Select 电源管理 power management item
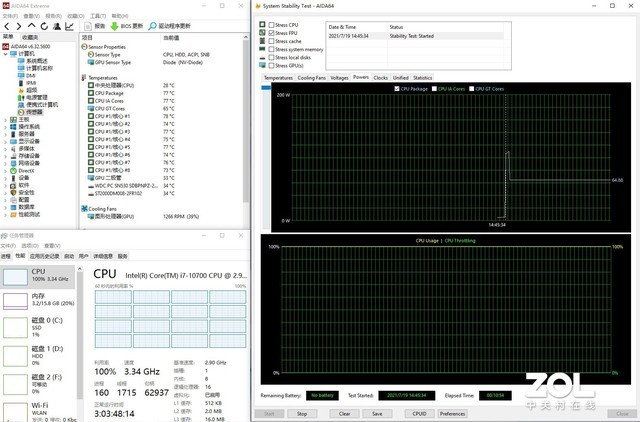 33,98
